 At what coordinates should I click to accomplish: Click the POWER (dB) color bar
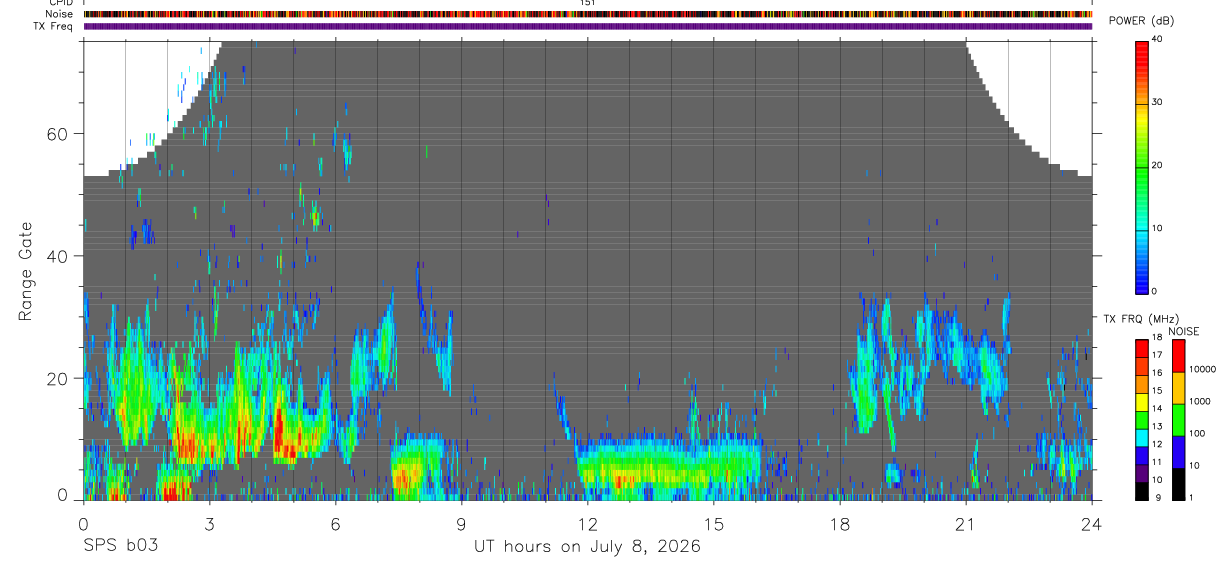(1142, 166)
